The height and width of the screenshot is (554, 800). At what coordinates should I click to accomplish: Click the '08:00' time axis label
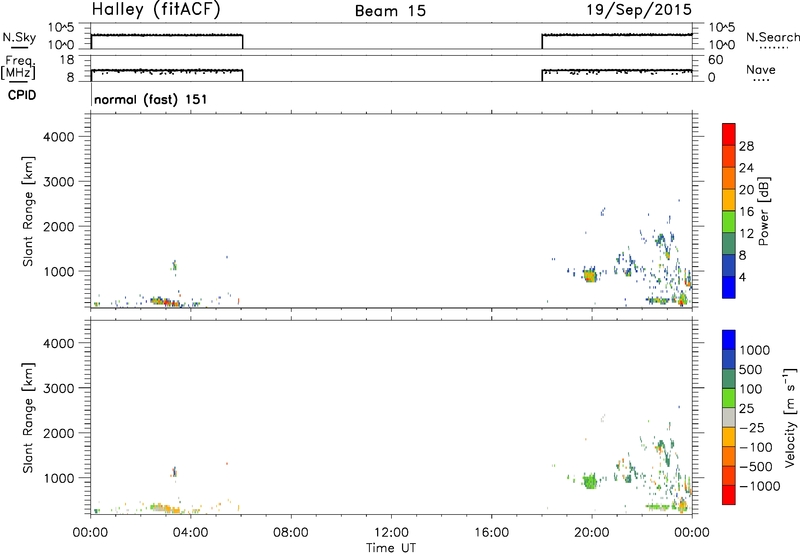click(x=291, y=533)
